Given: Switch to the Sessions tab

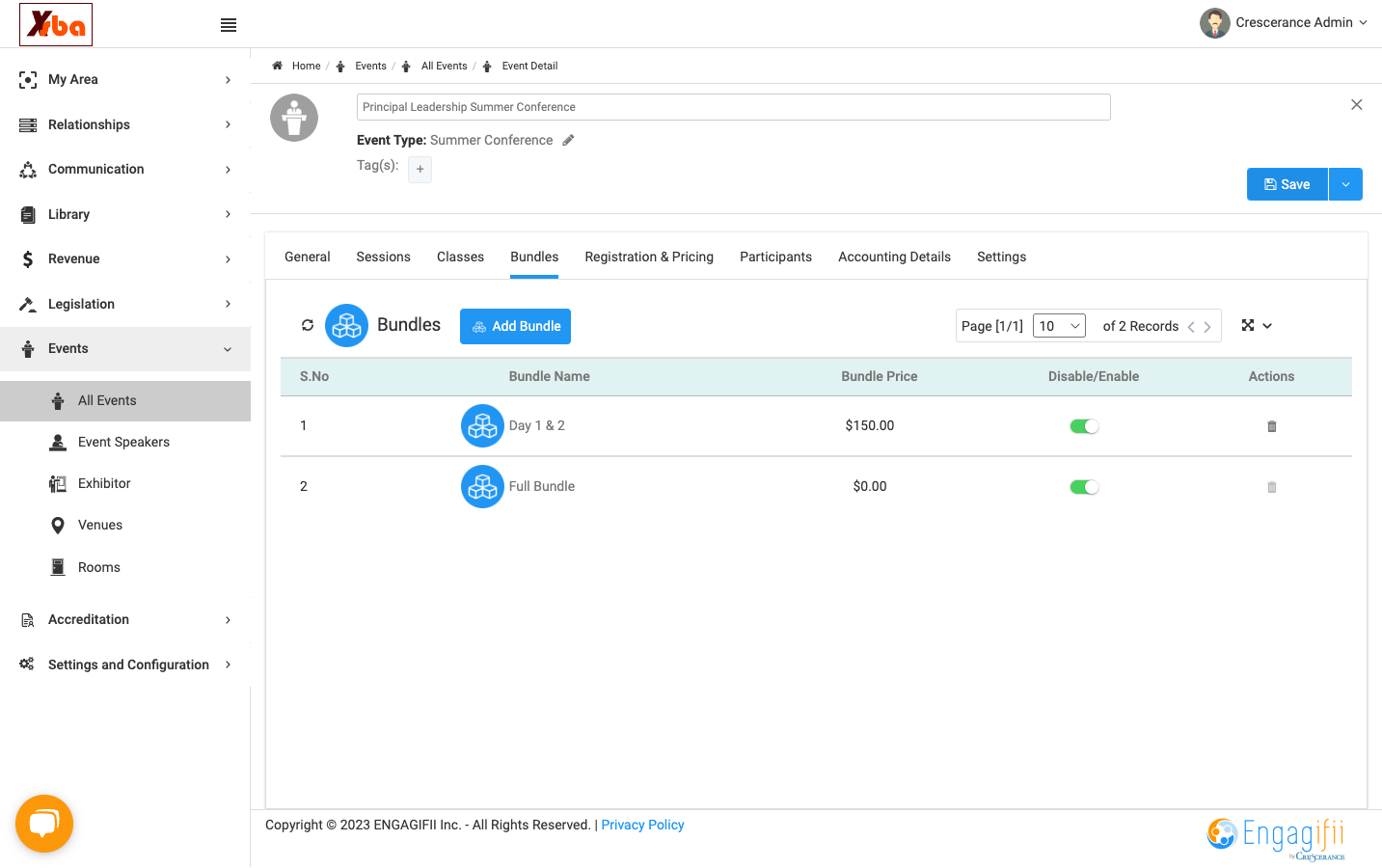Looking at the screenshot, I should tap(383, 257).
